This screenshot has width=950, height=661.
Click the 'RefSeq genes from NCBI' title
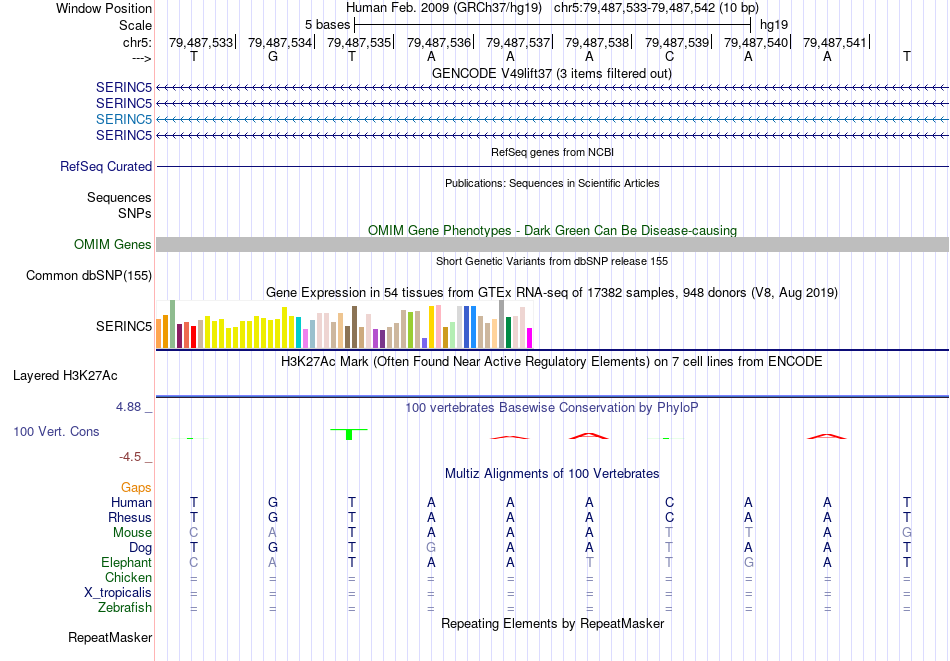[552, 152]
